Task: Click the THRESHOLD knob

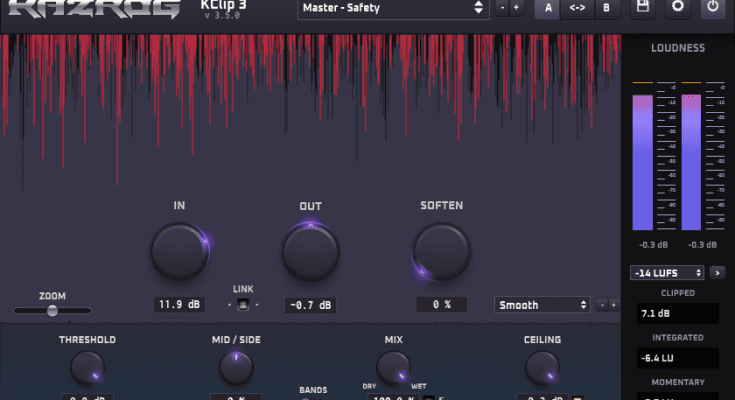Action: (x=87, y=369)
